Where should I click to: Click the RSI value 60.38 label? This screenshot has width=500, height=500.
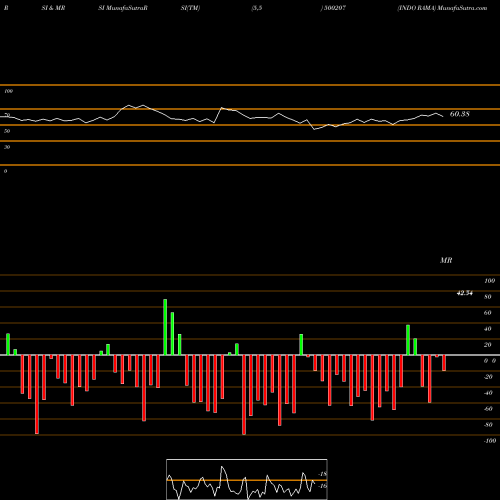click(x=460, y=114)
